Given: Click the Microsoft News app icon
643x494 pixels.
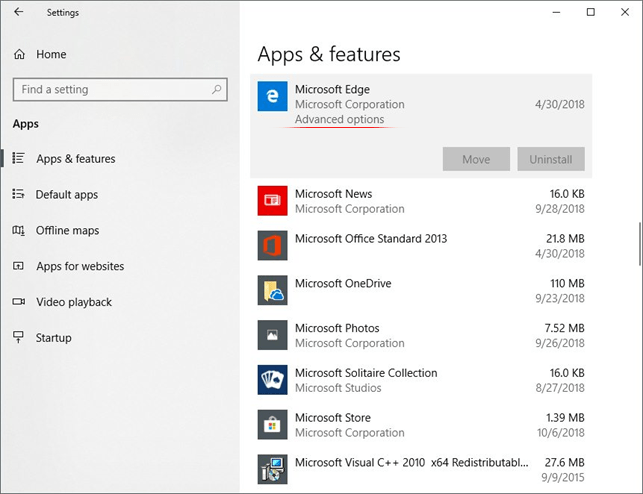Looking at the screenshot, I should click(x=272, y=200).
